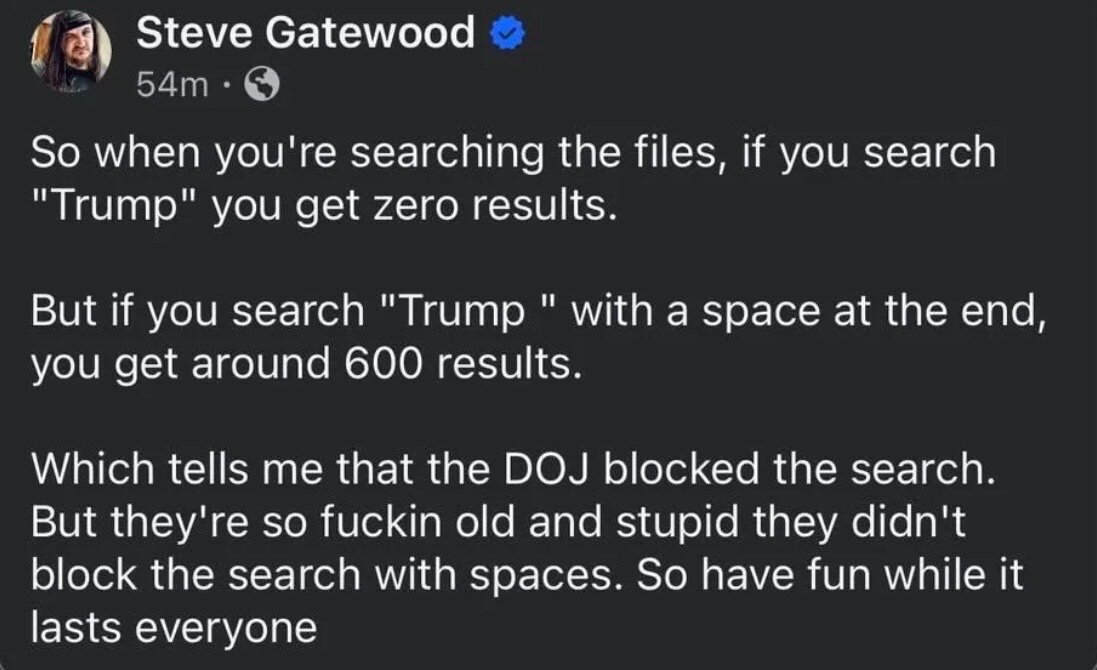Click the text "block the search with spaces"
This screenshot has width=1097, height=670.
(332, 577)
